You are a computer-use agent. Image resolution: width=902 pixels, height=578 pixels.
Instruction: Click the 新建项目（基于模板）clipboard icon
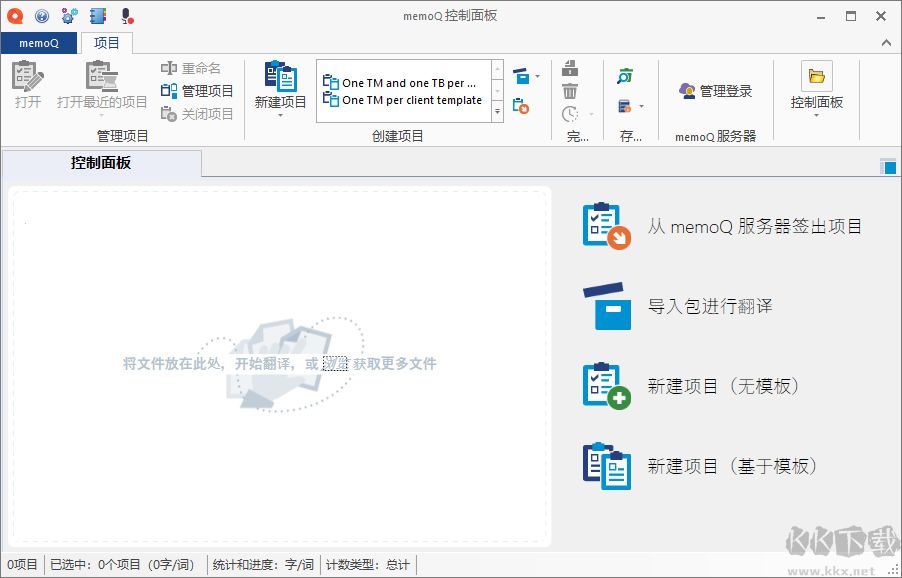(x=606, y=466)
